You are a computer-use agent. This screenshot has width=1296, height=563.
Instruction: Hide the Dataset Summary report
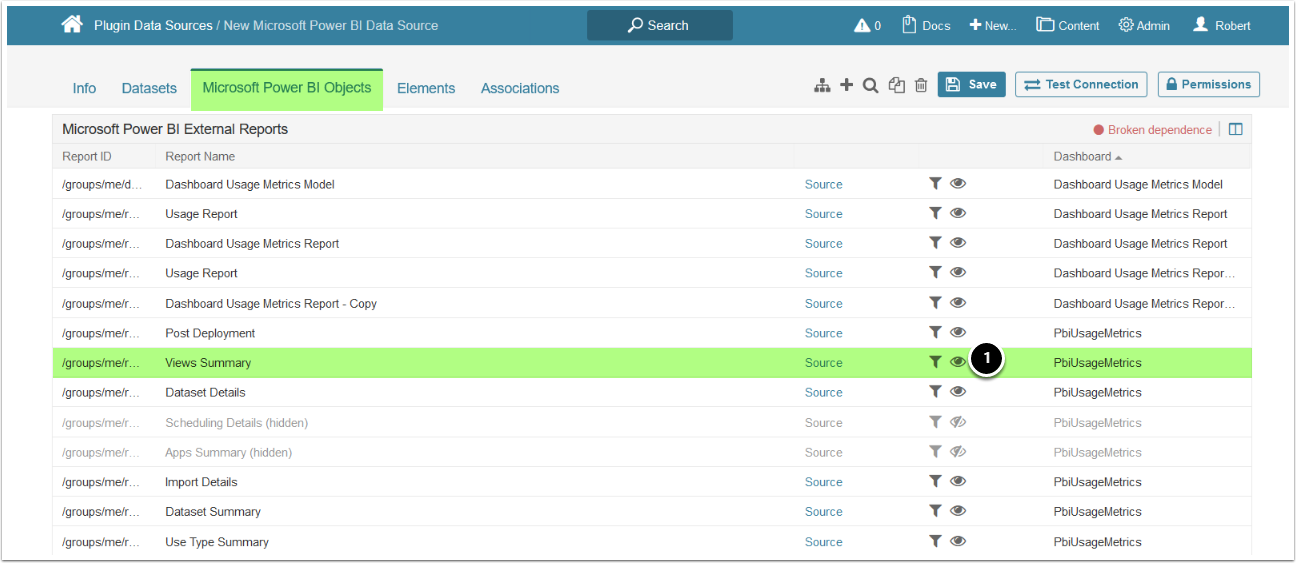point(958,511)
